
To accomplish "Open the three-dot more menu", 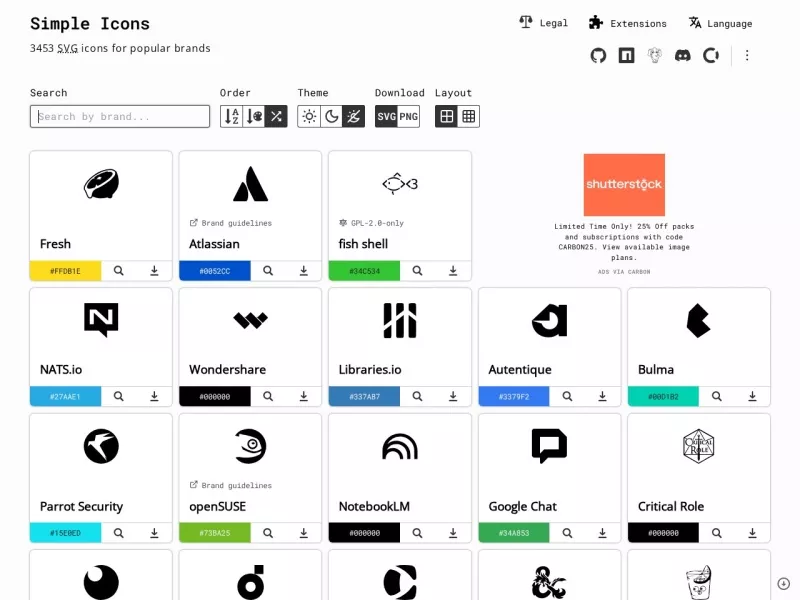I will point(747,55).
